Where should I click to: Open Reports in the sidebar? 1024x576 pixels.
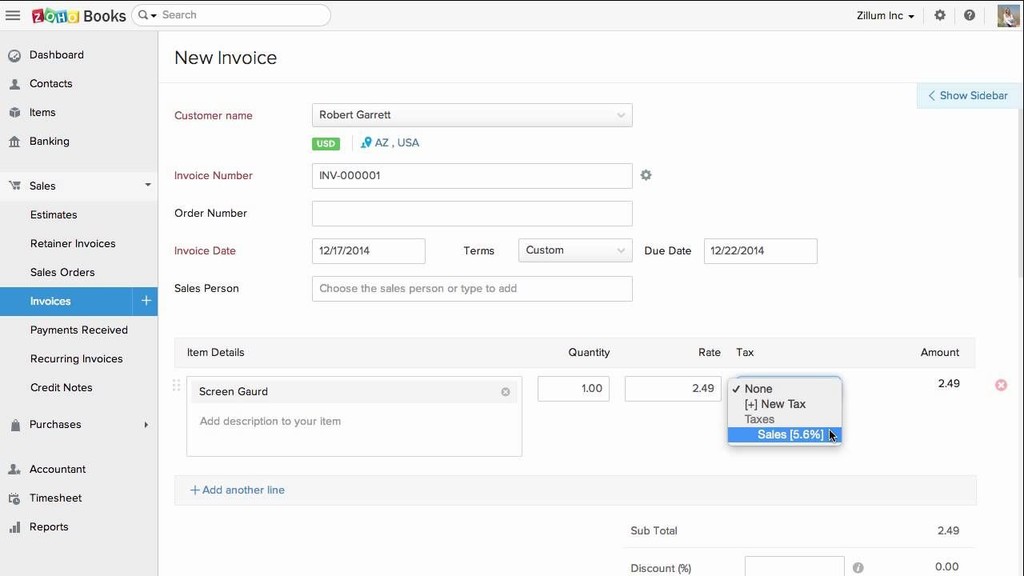pyautogui.click(x=48, y=527)
